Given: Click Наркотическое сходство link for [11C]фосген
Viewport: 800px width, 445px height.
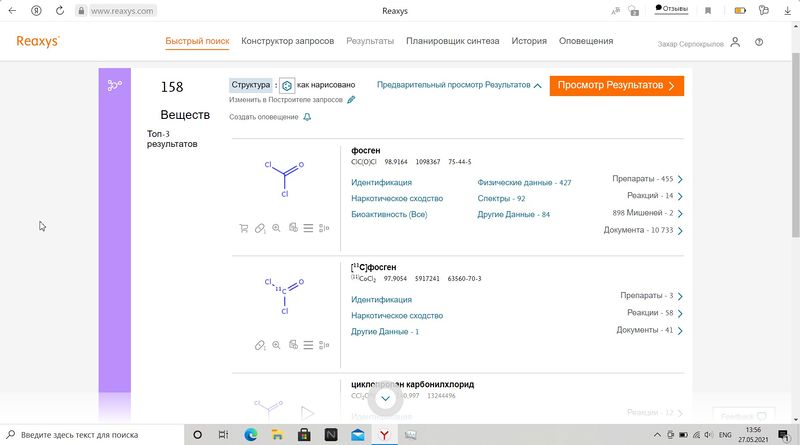Looking at the screenshot, I should coord(397,316).
